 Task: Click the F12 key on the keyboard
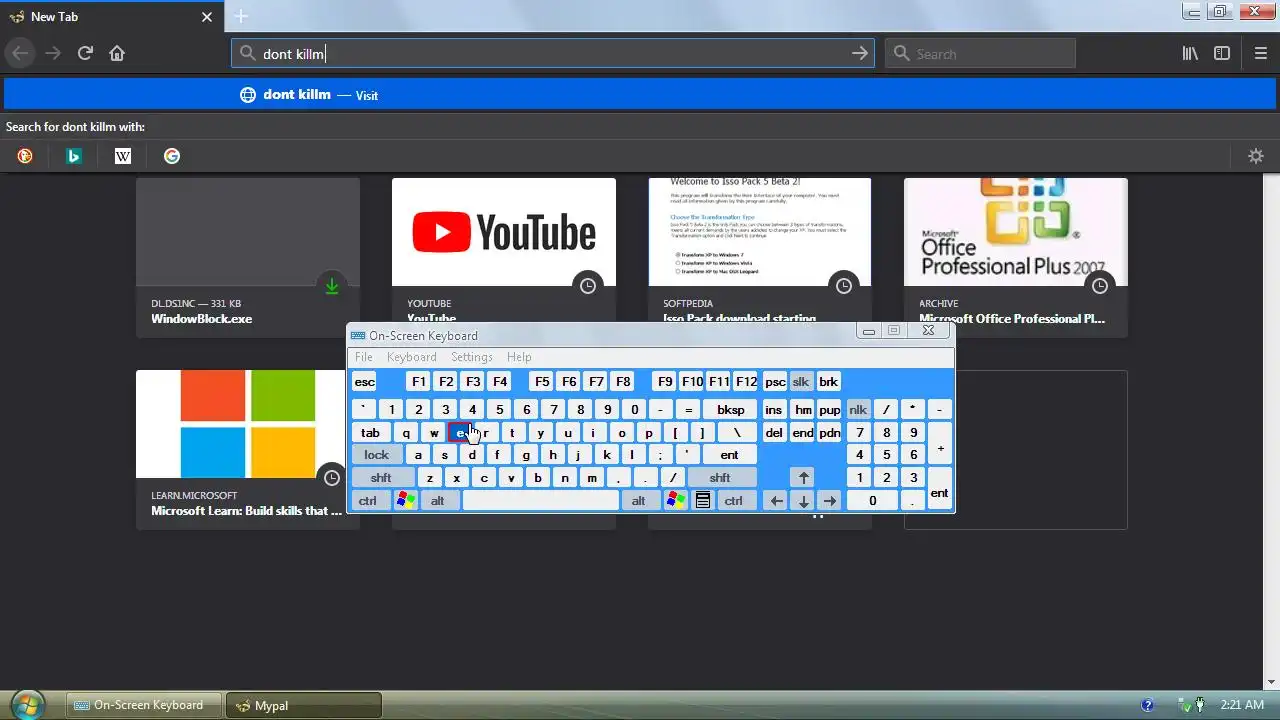(x=746, y=382)
